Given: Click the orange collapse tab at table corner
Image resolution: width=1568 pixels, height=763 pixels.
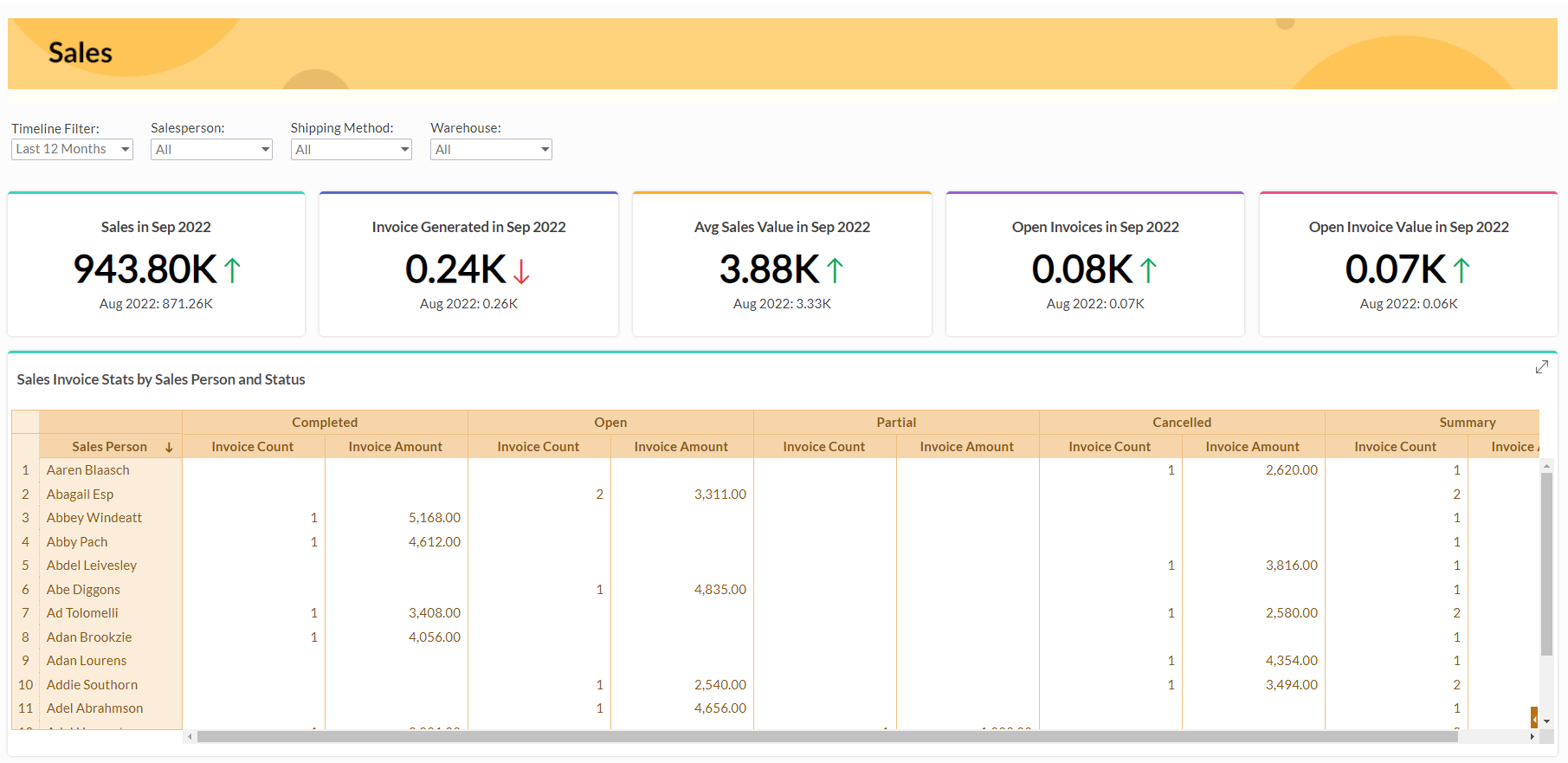Looking at the screenshot, I should coord(1534,718).
